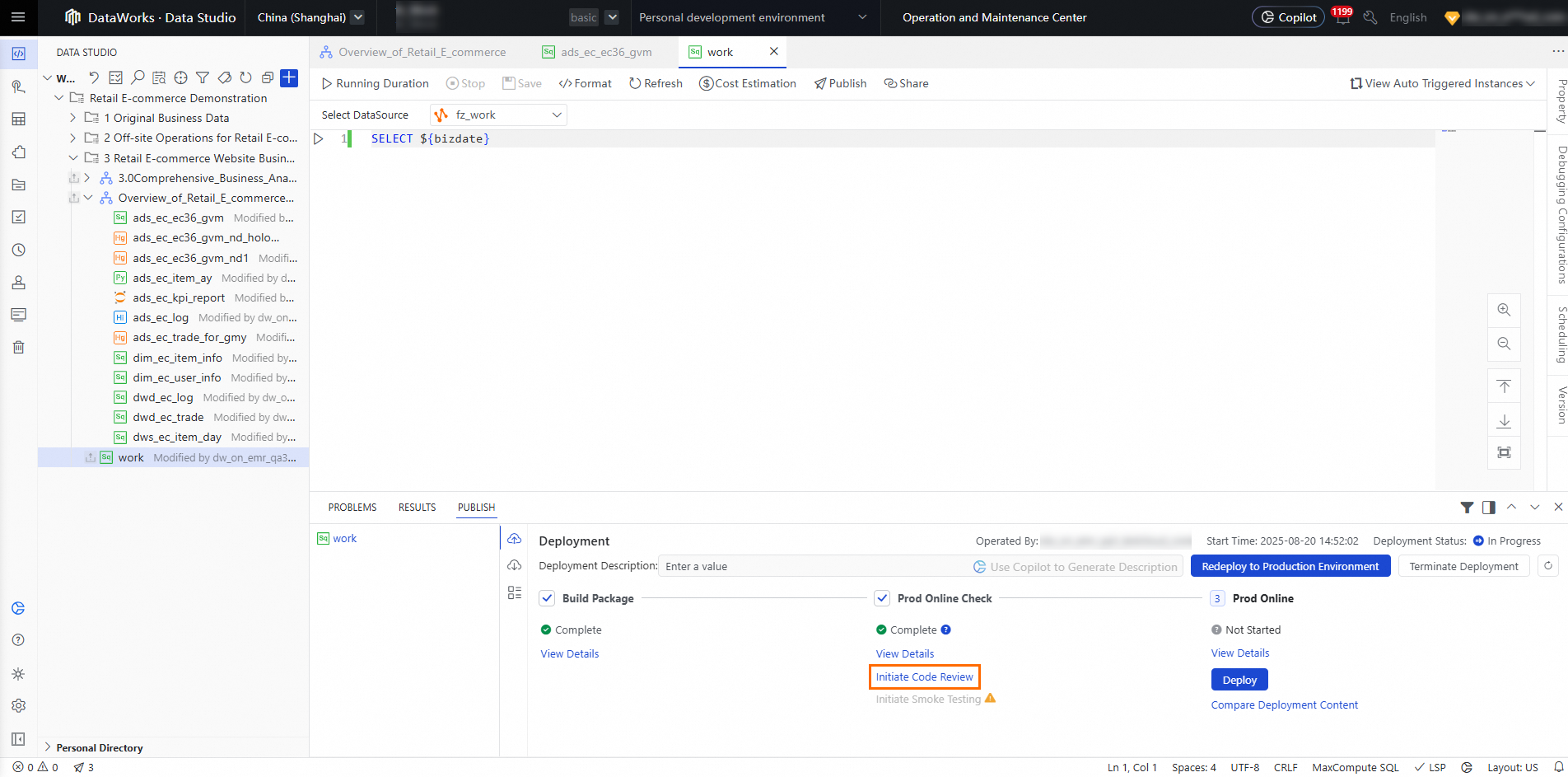Image resolution: width=1568 pixels, height=777 pixels.
Task: Open the basic workspace dropdown arrow
Action: (x=612, y=17)
